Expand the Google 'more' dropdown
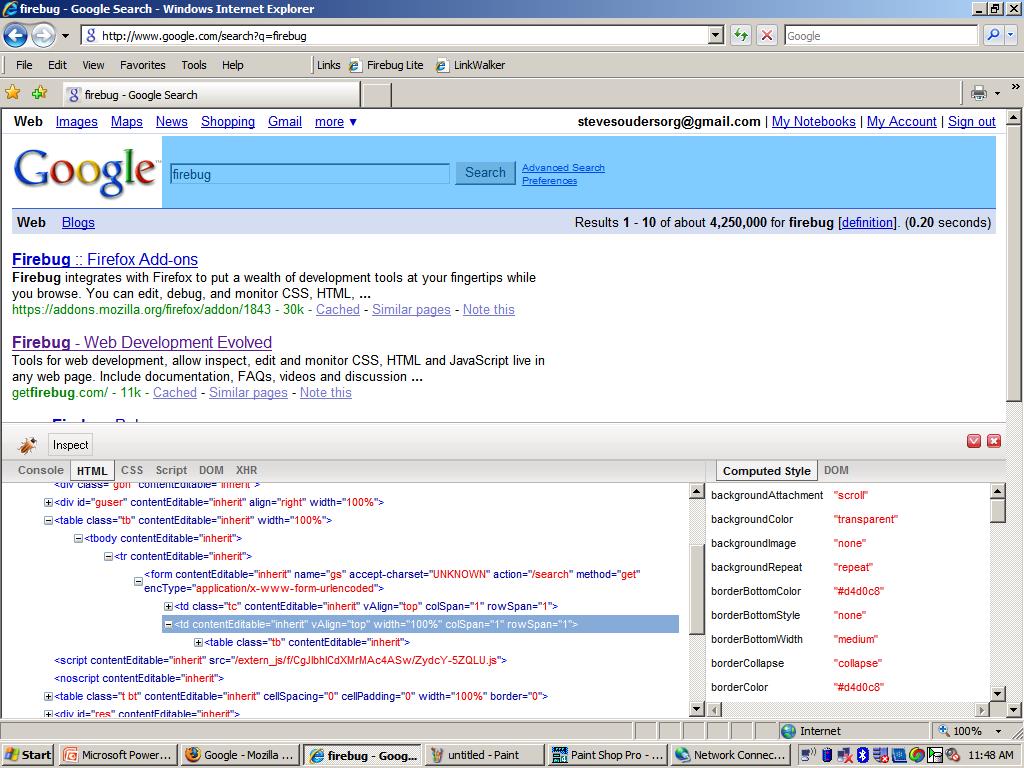The image size is (1024, 768). 336,121
